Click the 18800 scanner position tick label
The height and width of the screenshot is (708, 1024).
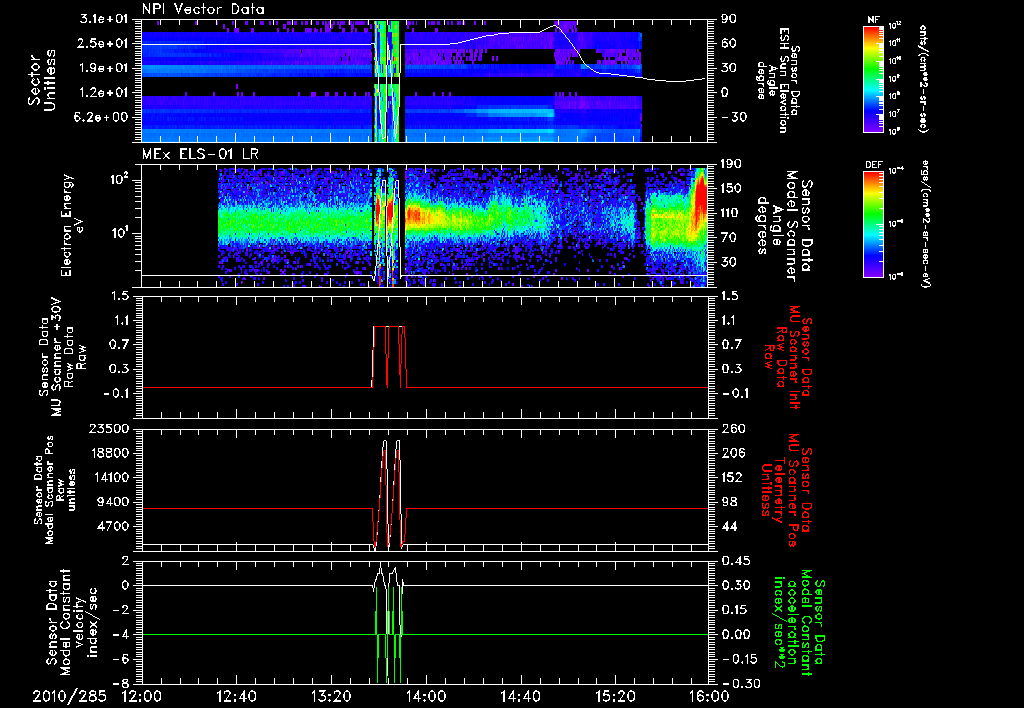coord(110,453)
